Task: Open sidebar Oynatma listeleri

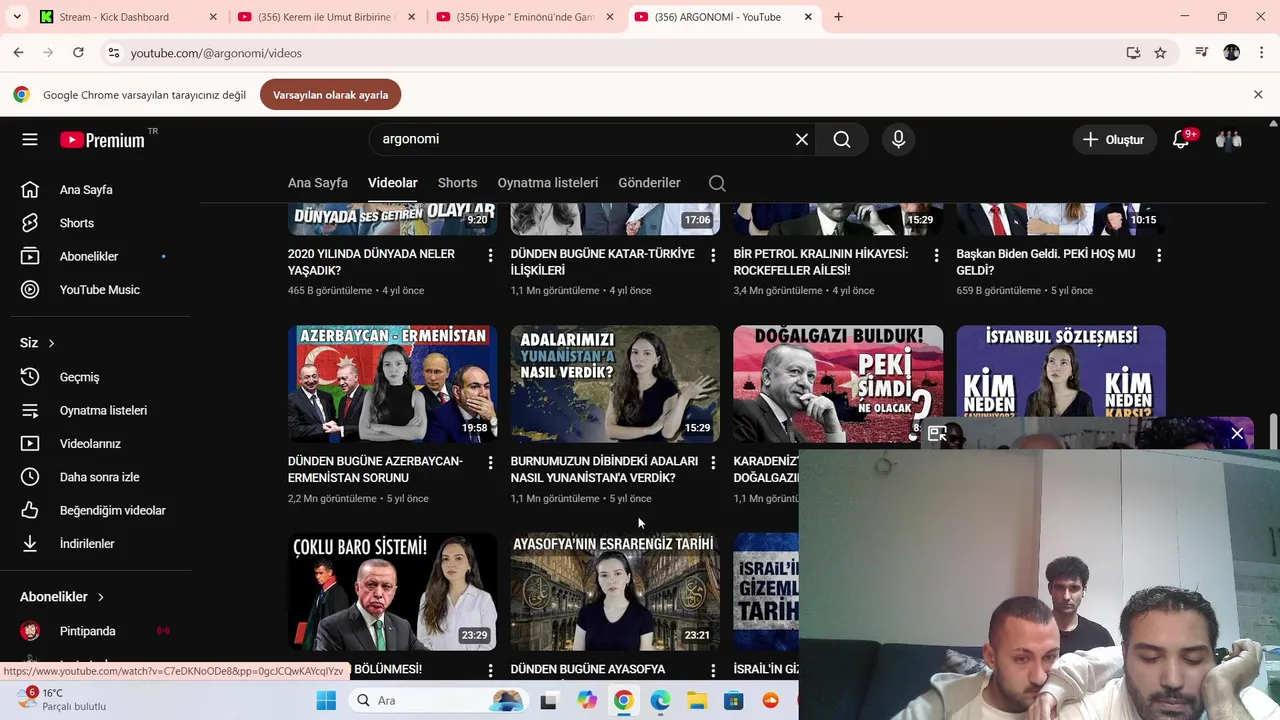Action: [x=96, y=410]
